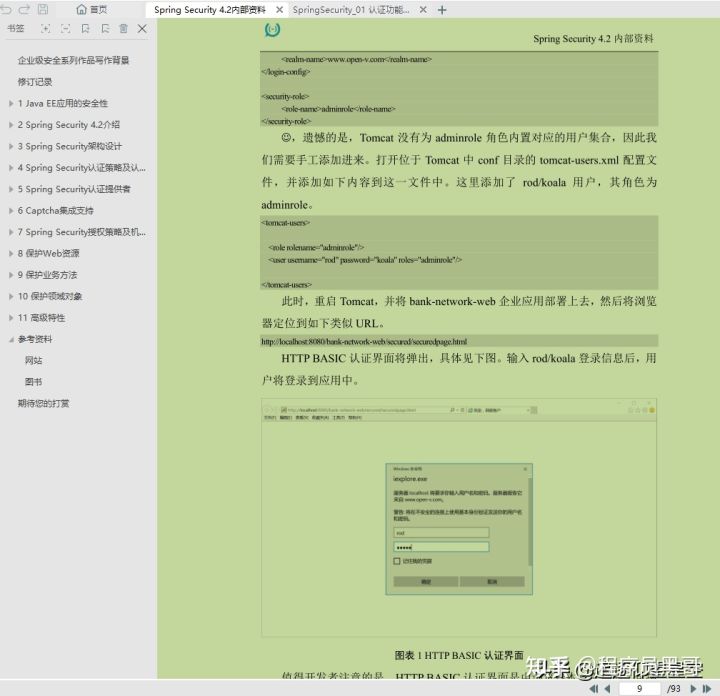Click the undo arrow icon

click(x=6, y=9)
